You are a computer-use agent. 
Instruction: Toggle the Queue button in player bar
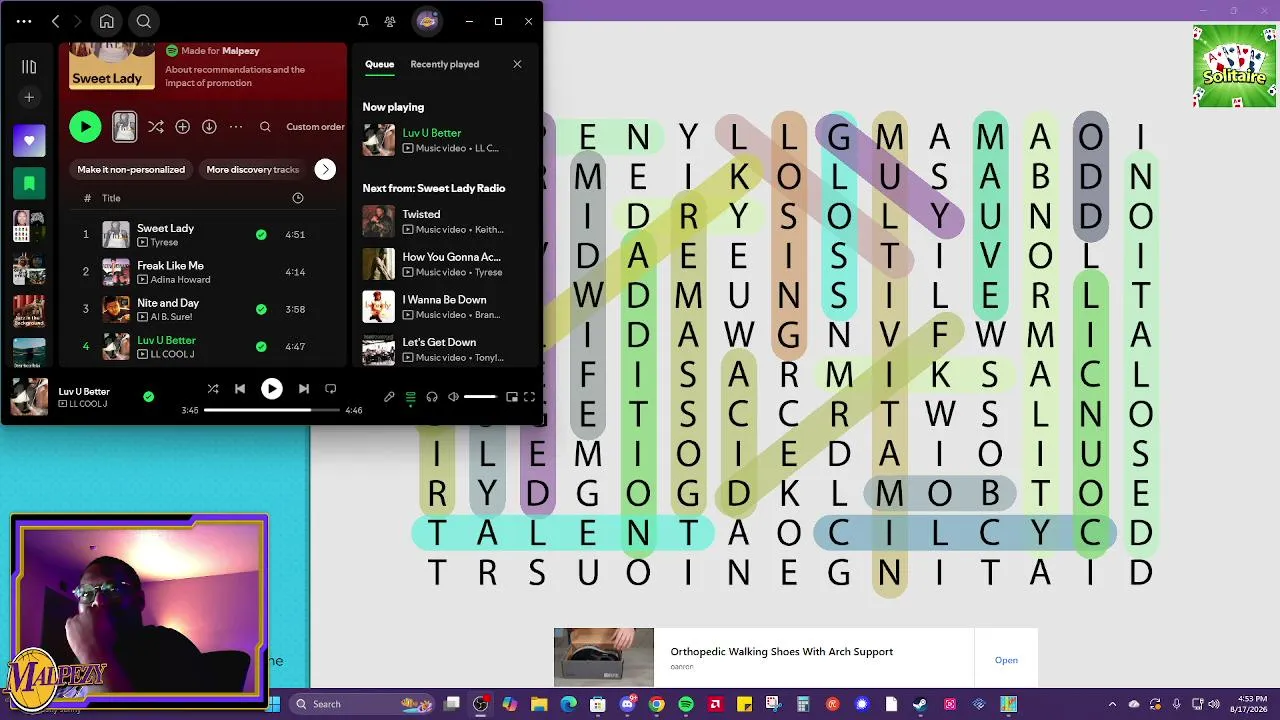[x=410, y=397]
